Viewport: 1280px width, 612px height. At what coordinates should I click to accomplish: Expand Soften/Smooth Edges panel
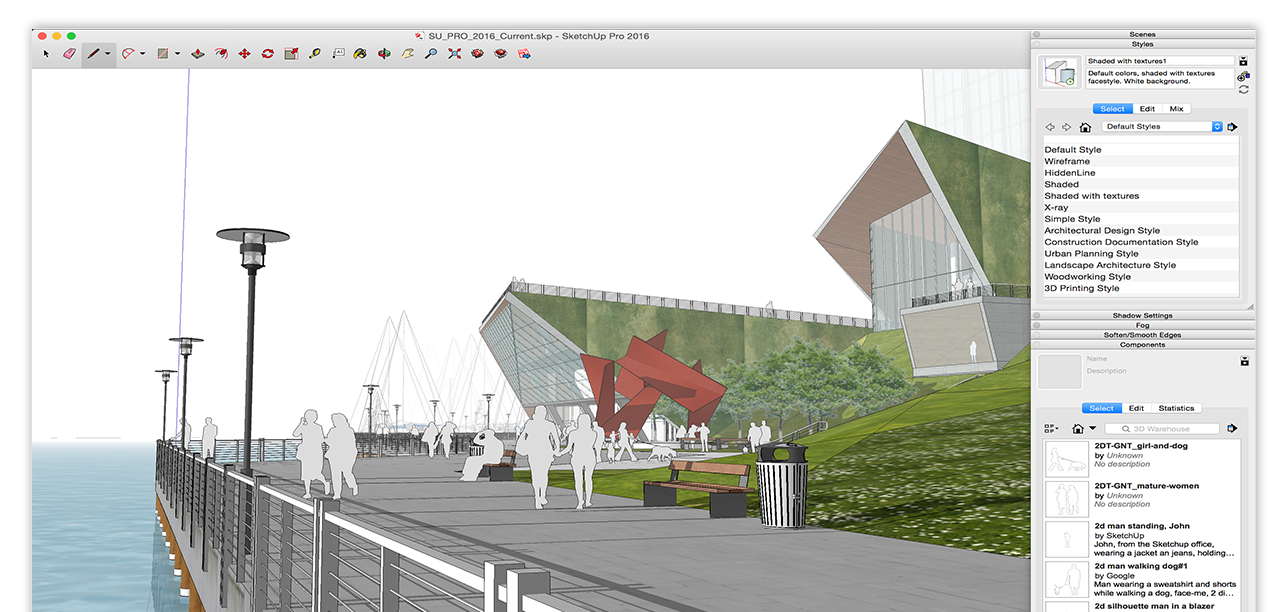1142,335
